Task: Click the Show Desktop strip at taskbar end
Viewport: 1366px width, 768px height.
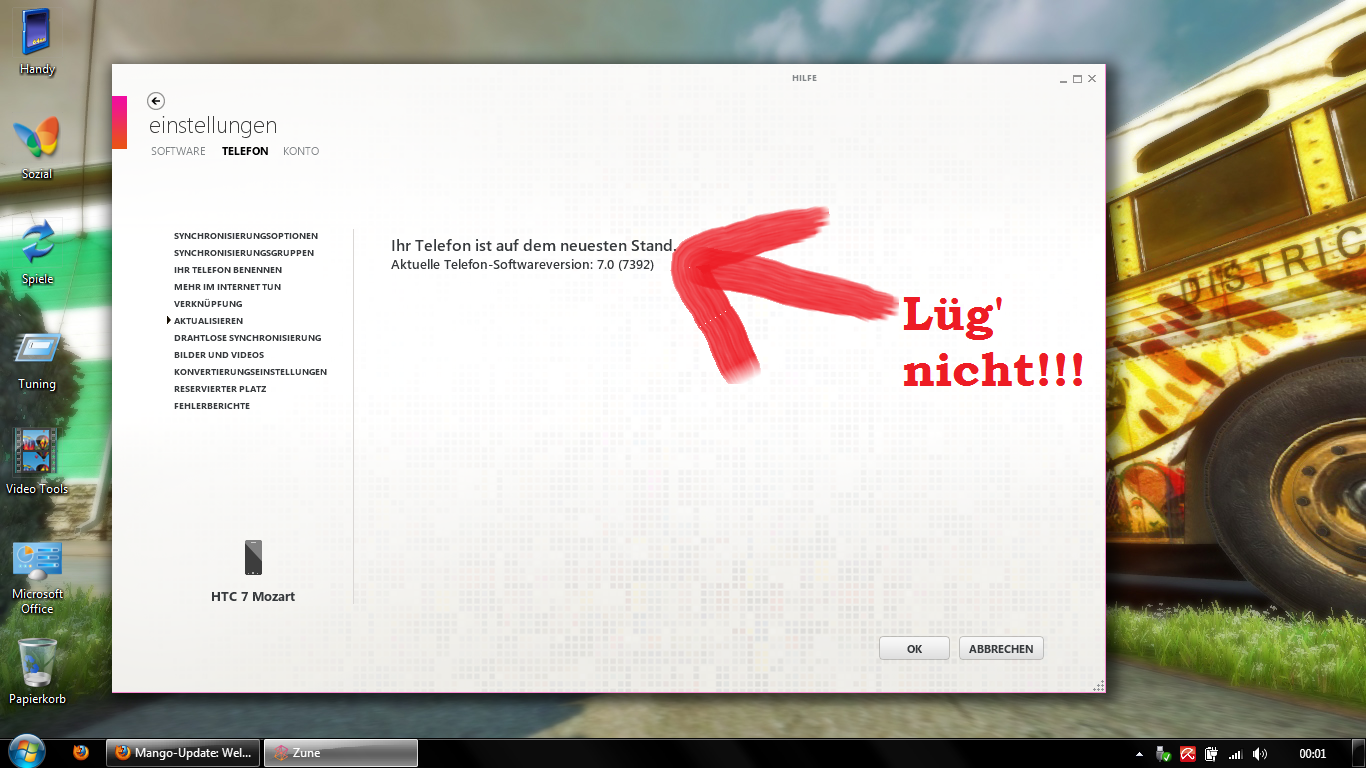Action: coord(1359,753)
